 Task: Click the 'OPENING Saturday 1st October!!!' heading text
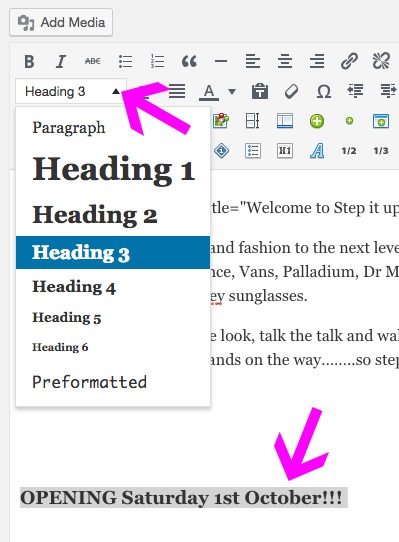[x=181, y=498]
